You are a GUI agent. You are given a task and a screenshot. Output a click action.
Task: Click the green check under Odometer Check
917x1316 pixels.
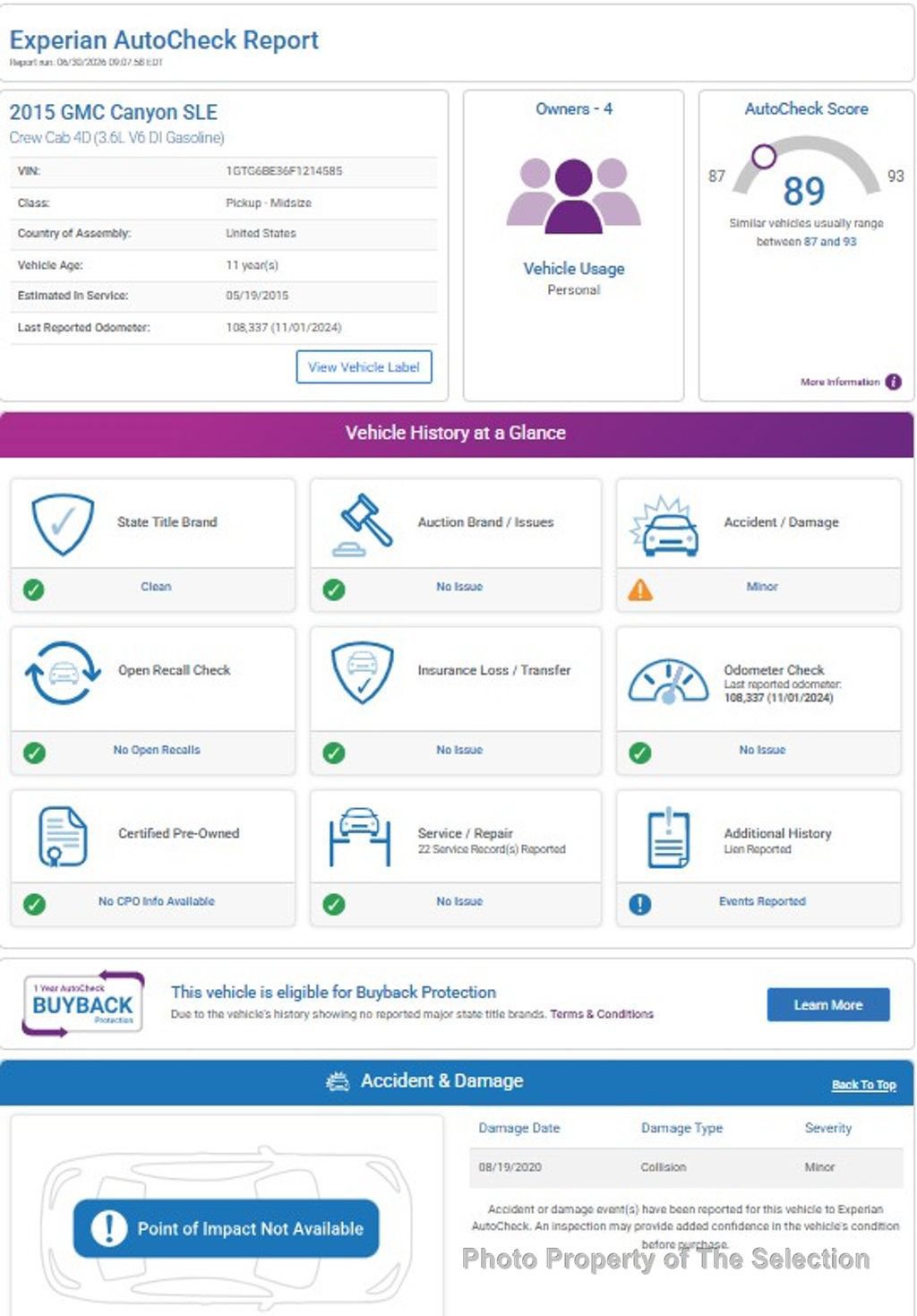640,753
